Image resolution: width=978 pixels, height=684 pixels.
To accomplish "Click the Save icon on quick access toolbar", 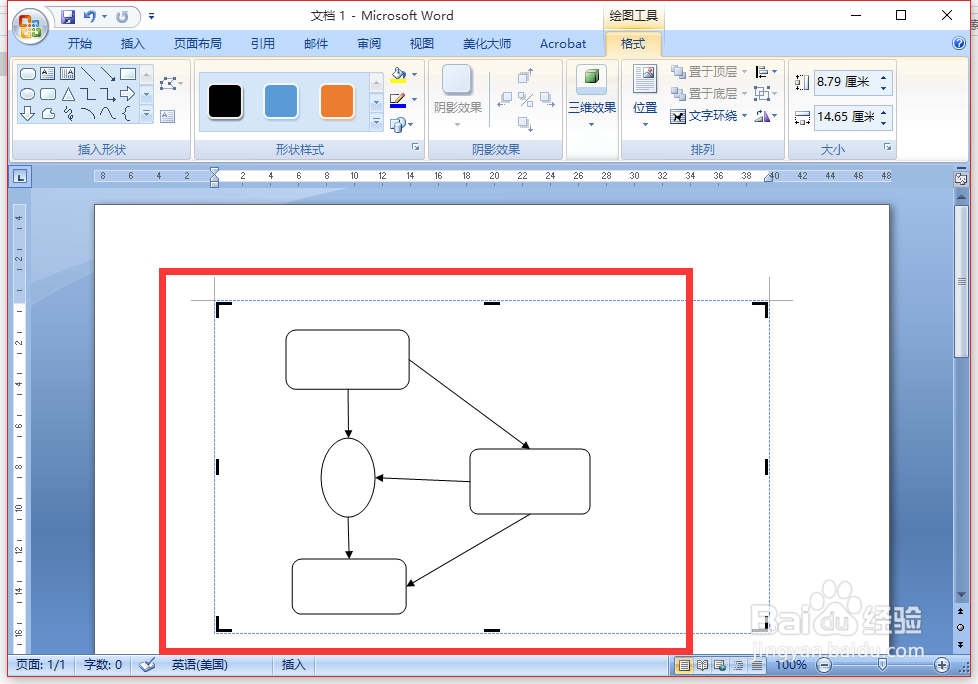I will pyautogui.click(x=68, y=15).
